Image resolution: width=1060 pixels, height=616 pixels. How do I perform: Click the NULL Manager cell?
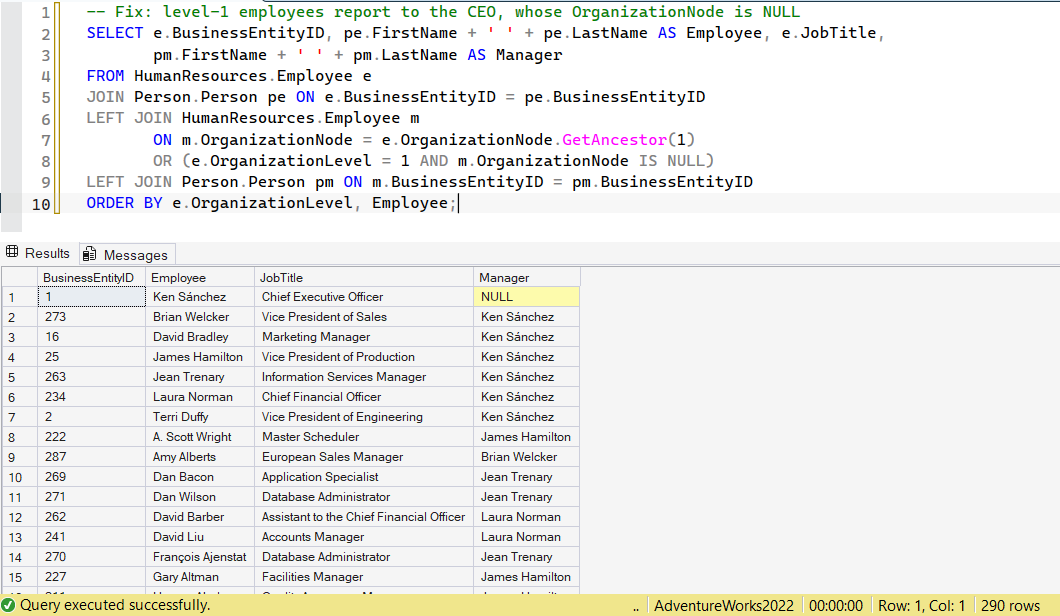point(527,297)
